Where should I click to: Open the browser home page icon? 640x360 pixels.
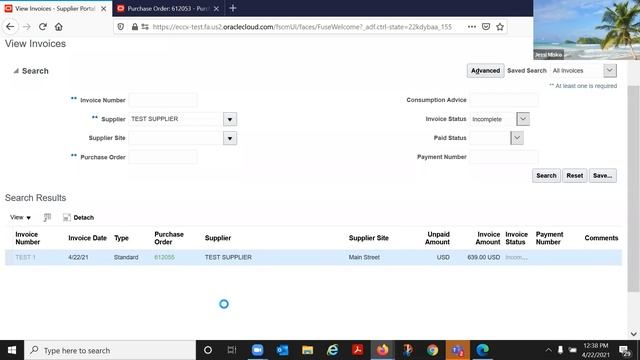pos(59,27)
